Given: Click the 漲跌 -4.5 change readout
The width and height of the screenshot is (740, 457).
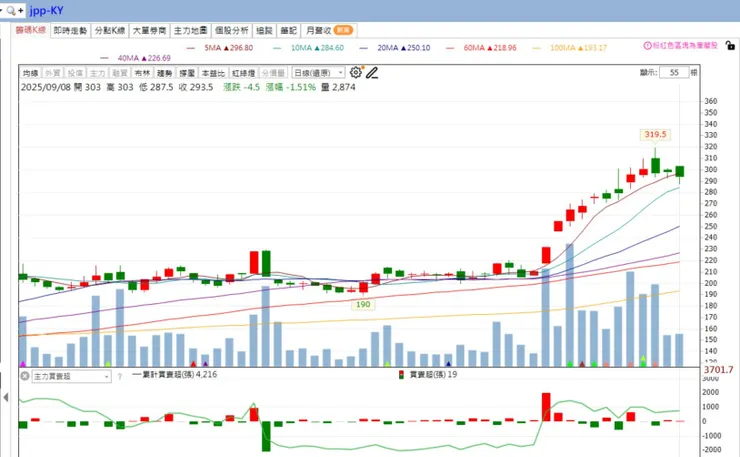Looking at the screenshot, I should click(241, 87).
